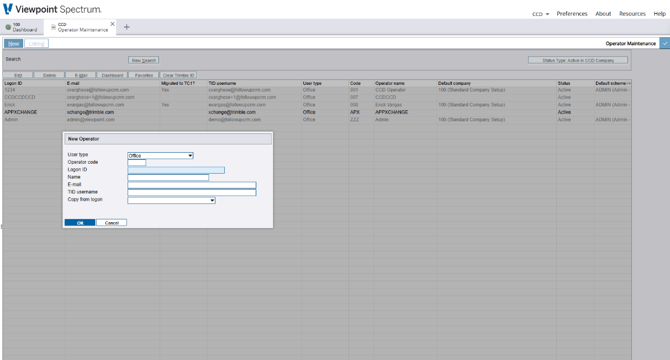Open Preferences from the top menu

pyautogui.click(x=572, y=14)
